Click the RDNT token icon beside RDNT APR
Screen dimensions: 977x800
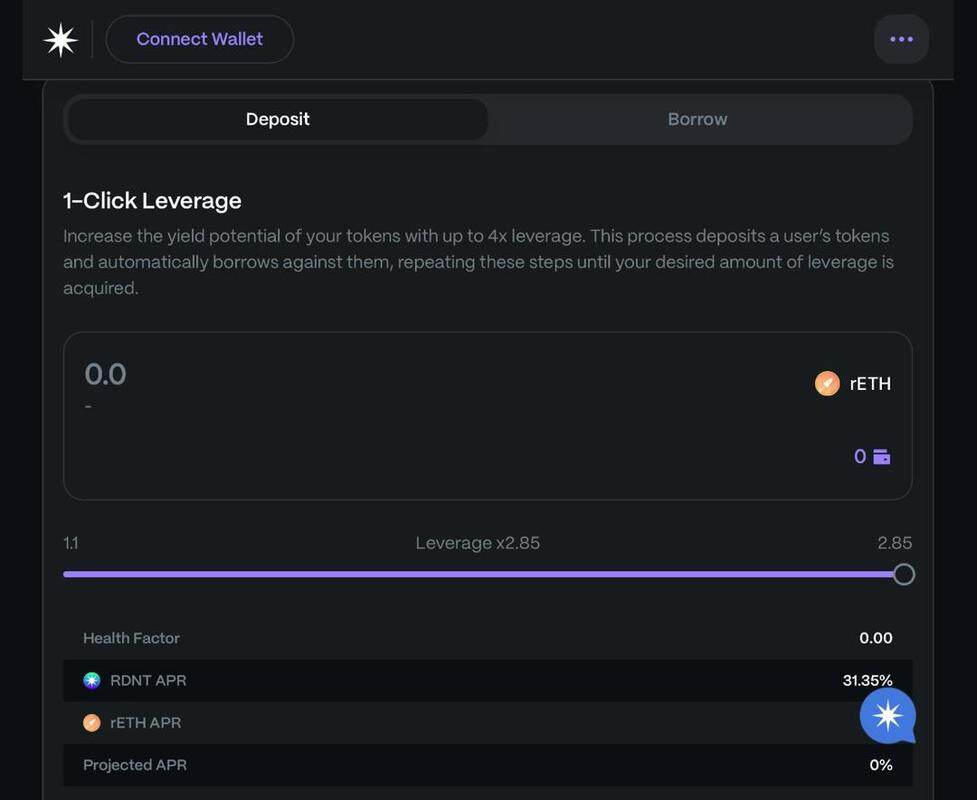pyautogui.click(x=92, y=681)
